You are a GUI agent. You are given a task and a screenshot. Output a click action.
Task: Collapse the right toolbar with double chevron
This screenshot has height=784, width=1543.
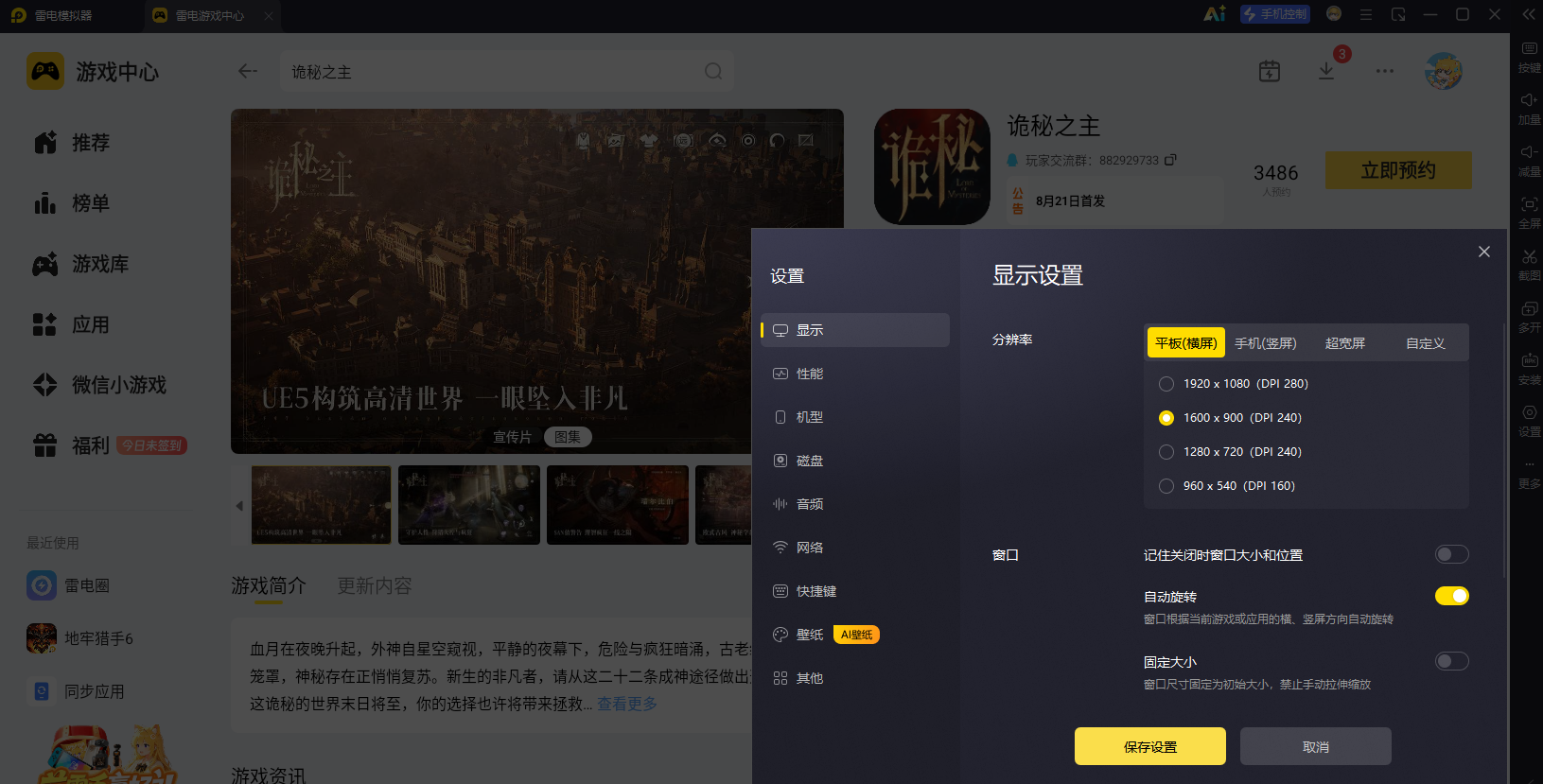tap(1529, 14)
